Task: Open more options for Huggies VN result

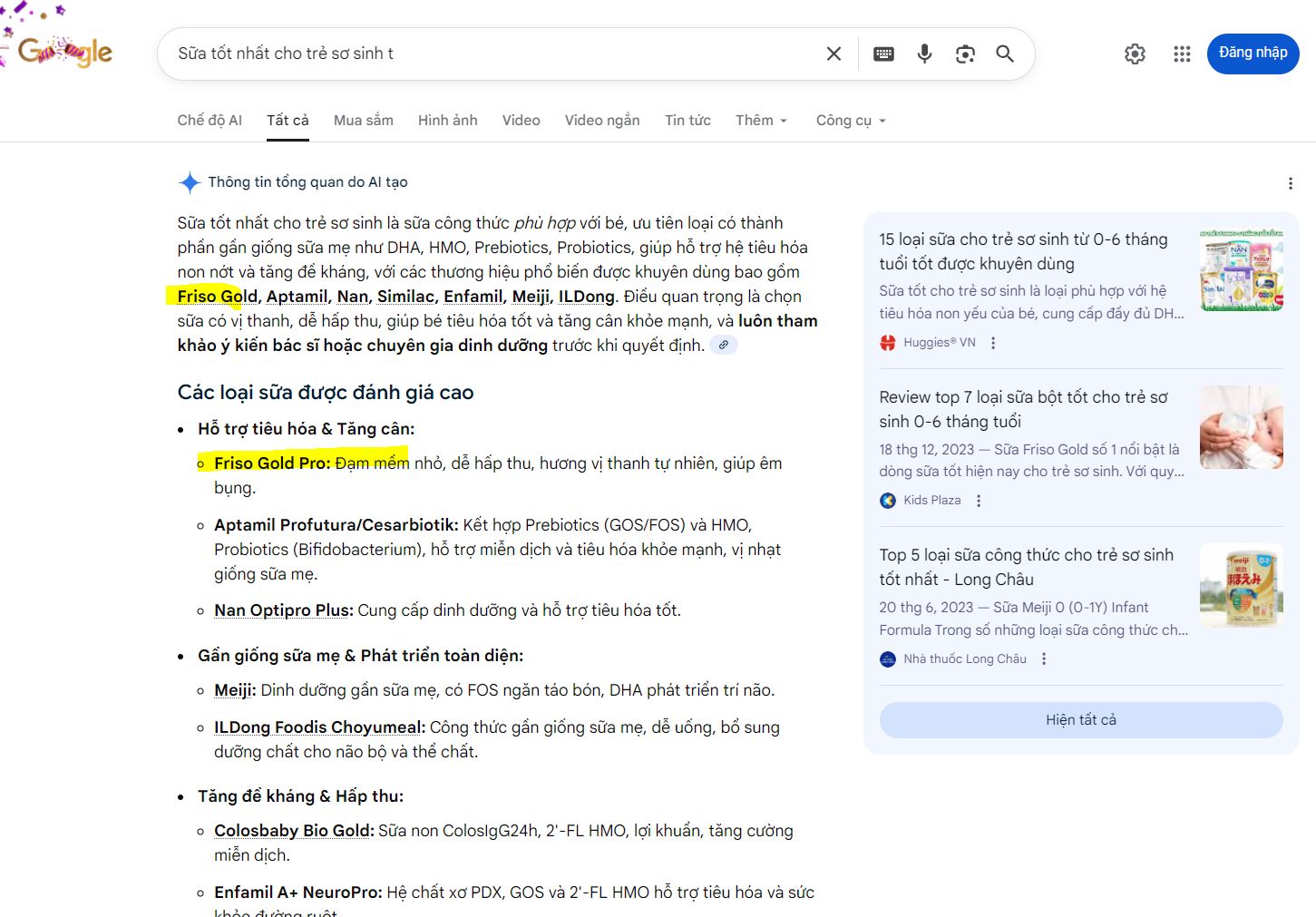Action: [x=993, y=343]
